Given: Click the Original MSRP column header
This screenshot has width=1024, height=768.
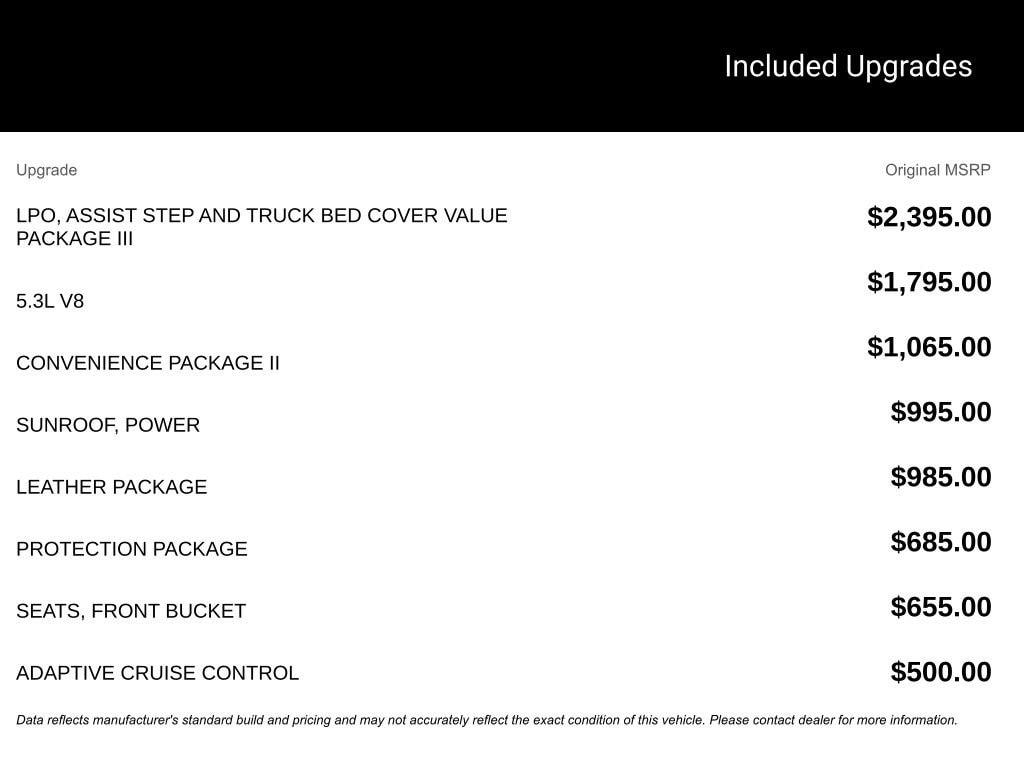Looking at the screenshot, I should (x=937, y=170).
